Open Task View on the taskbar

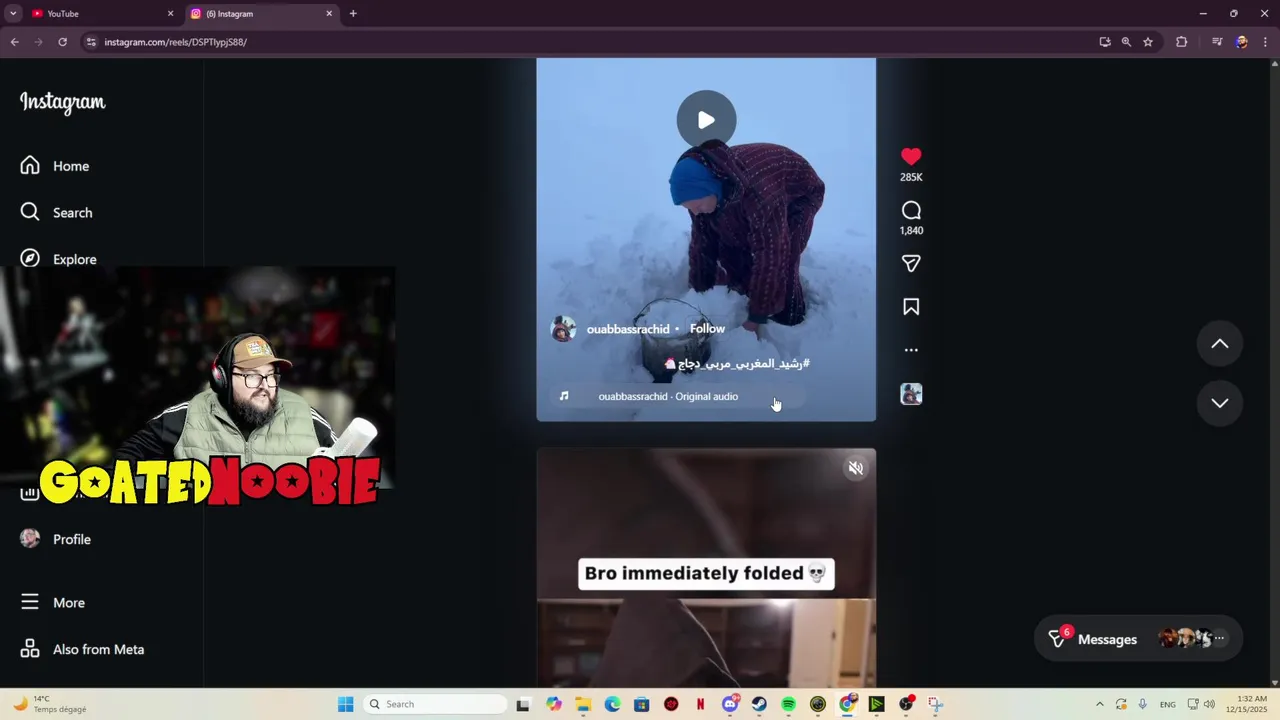tap(523, 704)
